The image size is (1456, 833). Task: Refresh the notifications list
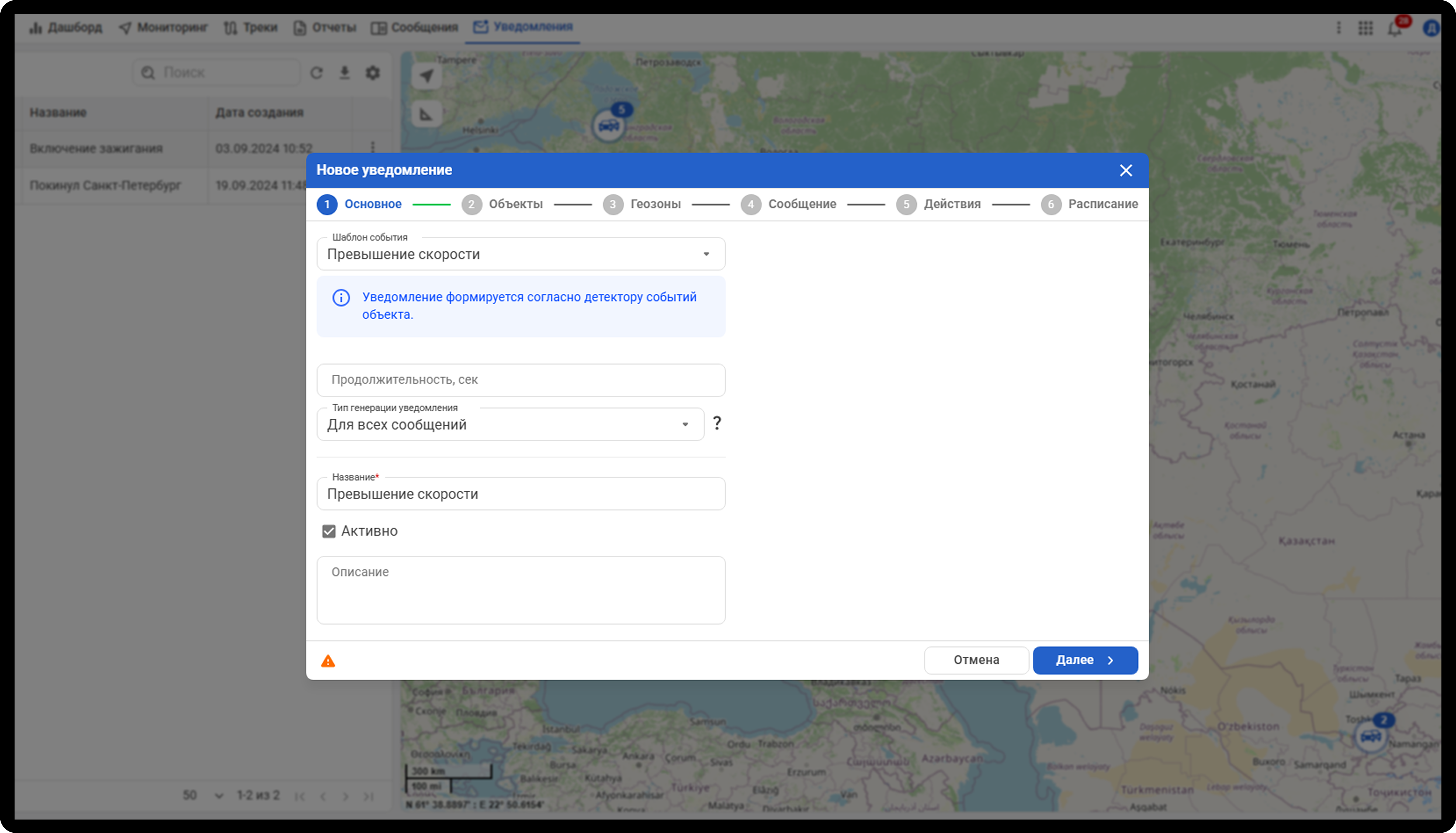point(317,73)
